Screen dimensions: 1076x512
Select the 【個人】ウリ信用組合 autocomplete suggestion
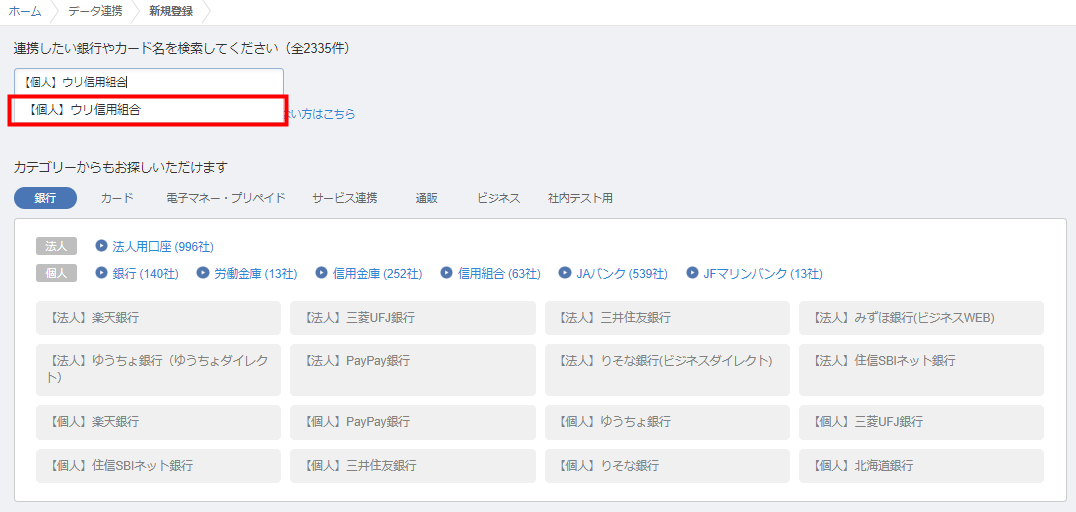click(148, 110)
